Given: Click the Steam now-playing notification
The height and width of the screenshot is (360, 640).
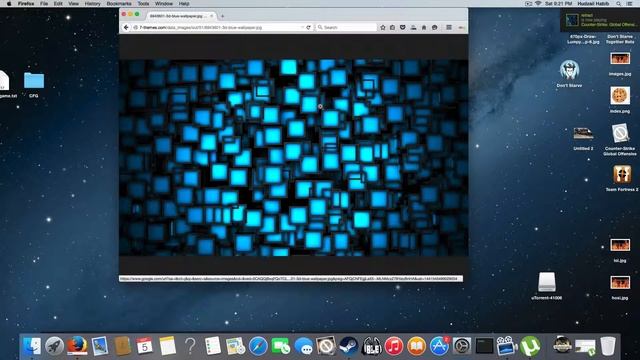Looking at the screenshot, I should pyautogui.click(x=600, y=20).
